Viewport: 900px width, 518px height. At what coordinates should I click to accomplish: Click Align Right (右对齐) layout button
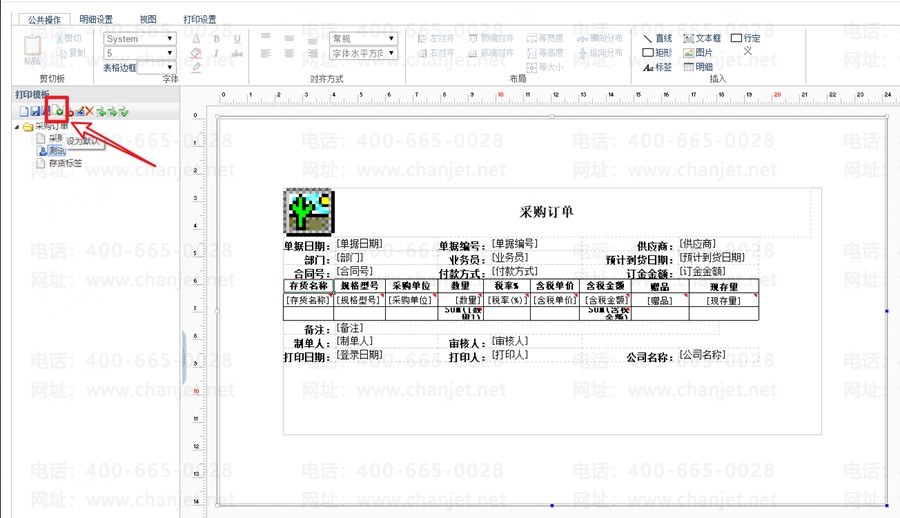coord(436,53)
